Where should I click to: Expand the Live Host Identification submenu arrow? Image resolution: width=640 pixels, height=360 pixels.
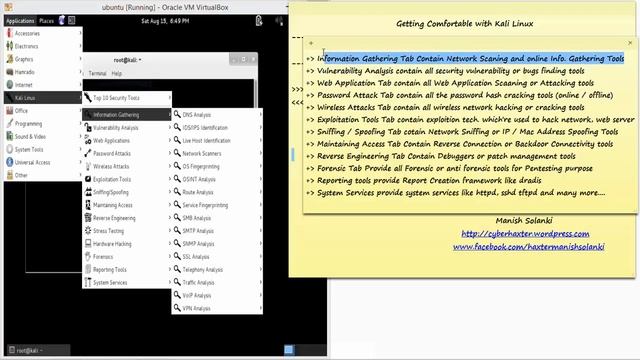point(260,140)
